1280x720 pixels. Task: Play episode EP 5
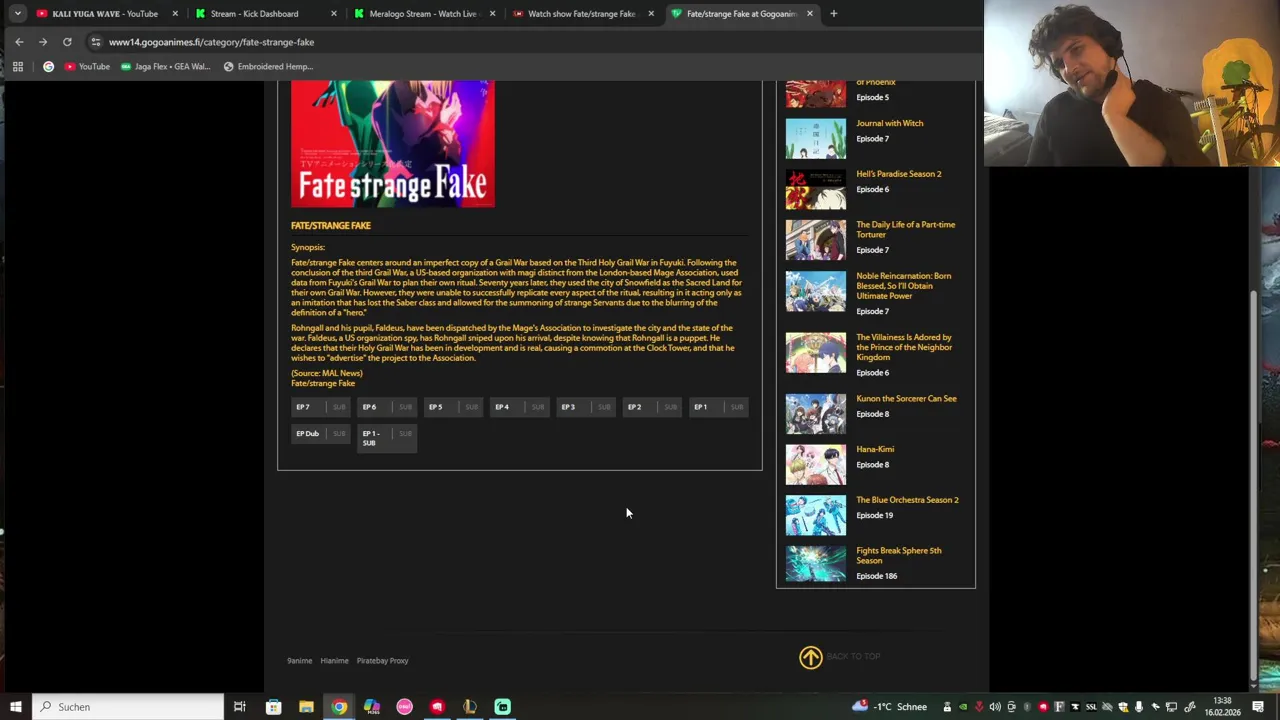point(452,407)
